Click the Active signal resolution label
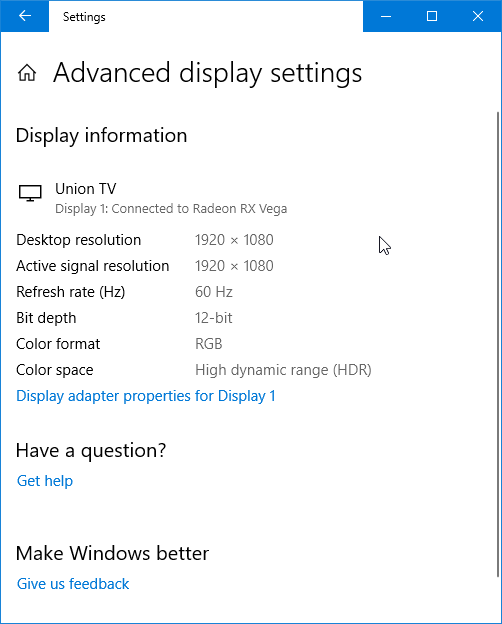502x624 pixels. pyautogui.click(x=92, y=266)
